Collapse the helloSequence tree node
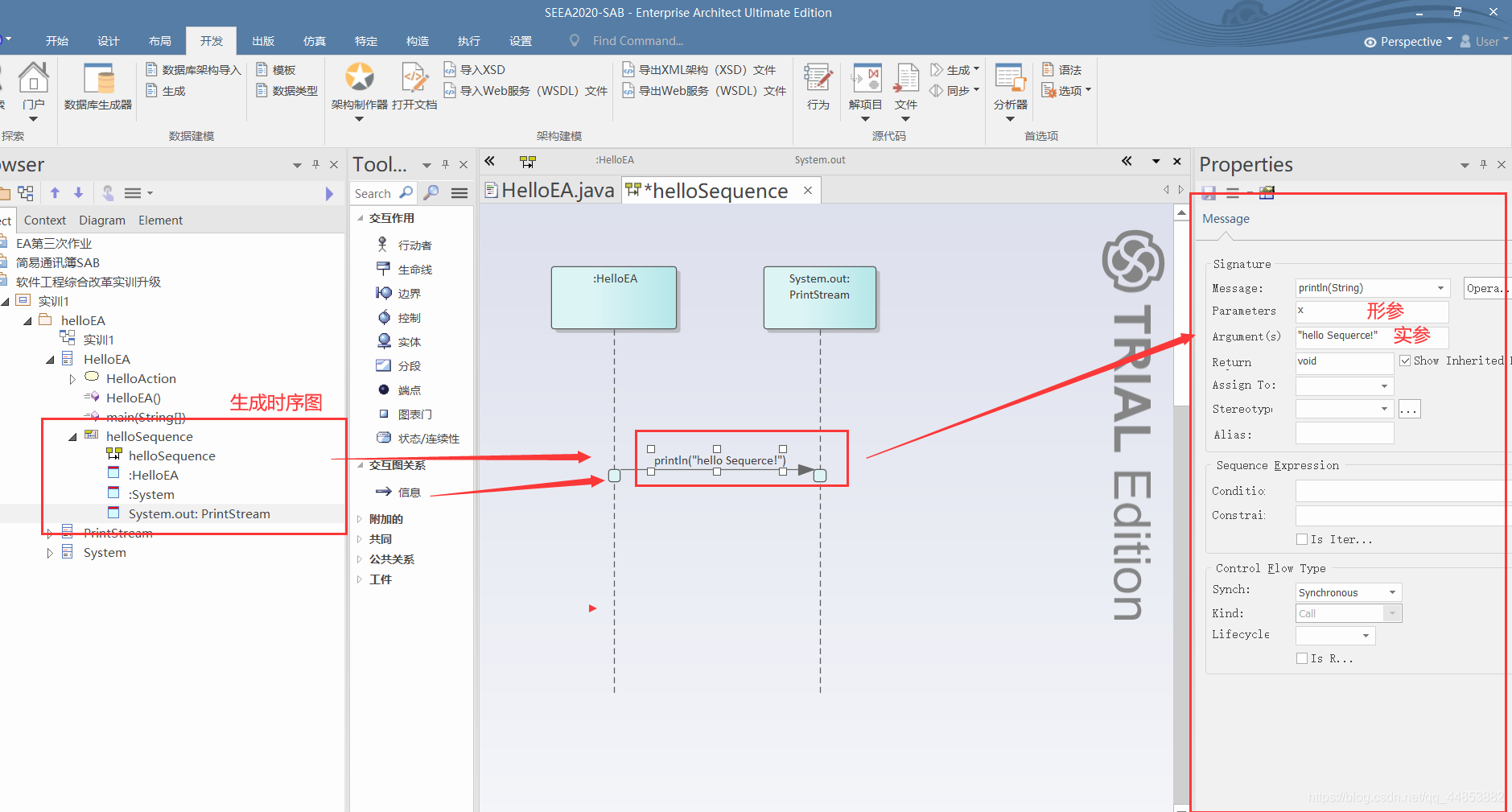Image resolution: width=1512 pixels, height=812 pixels. pos(72,437)
